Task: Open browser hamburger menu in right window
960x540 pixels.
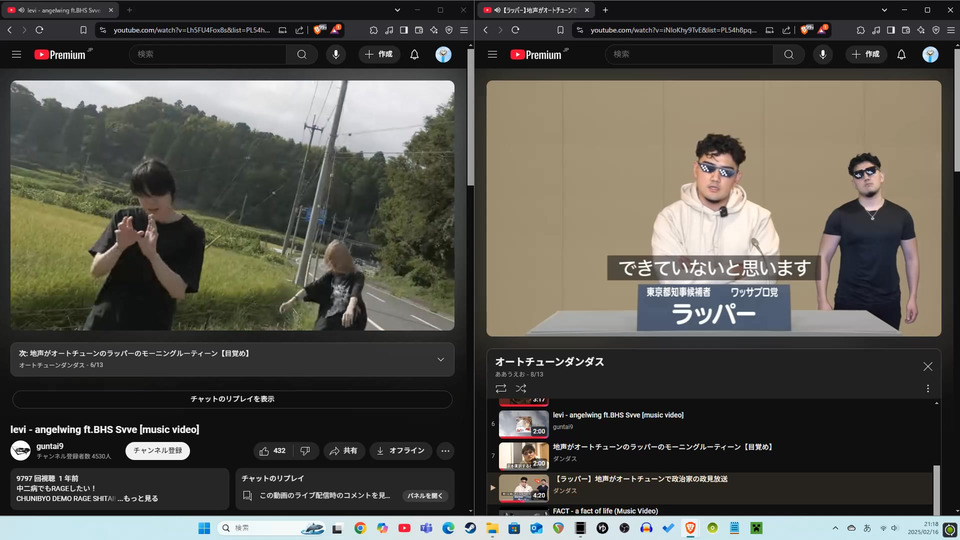Action: pyautogui.click(x=951, y=29)
